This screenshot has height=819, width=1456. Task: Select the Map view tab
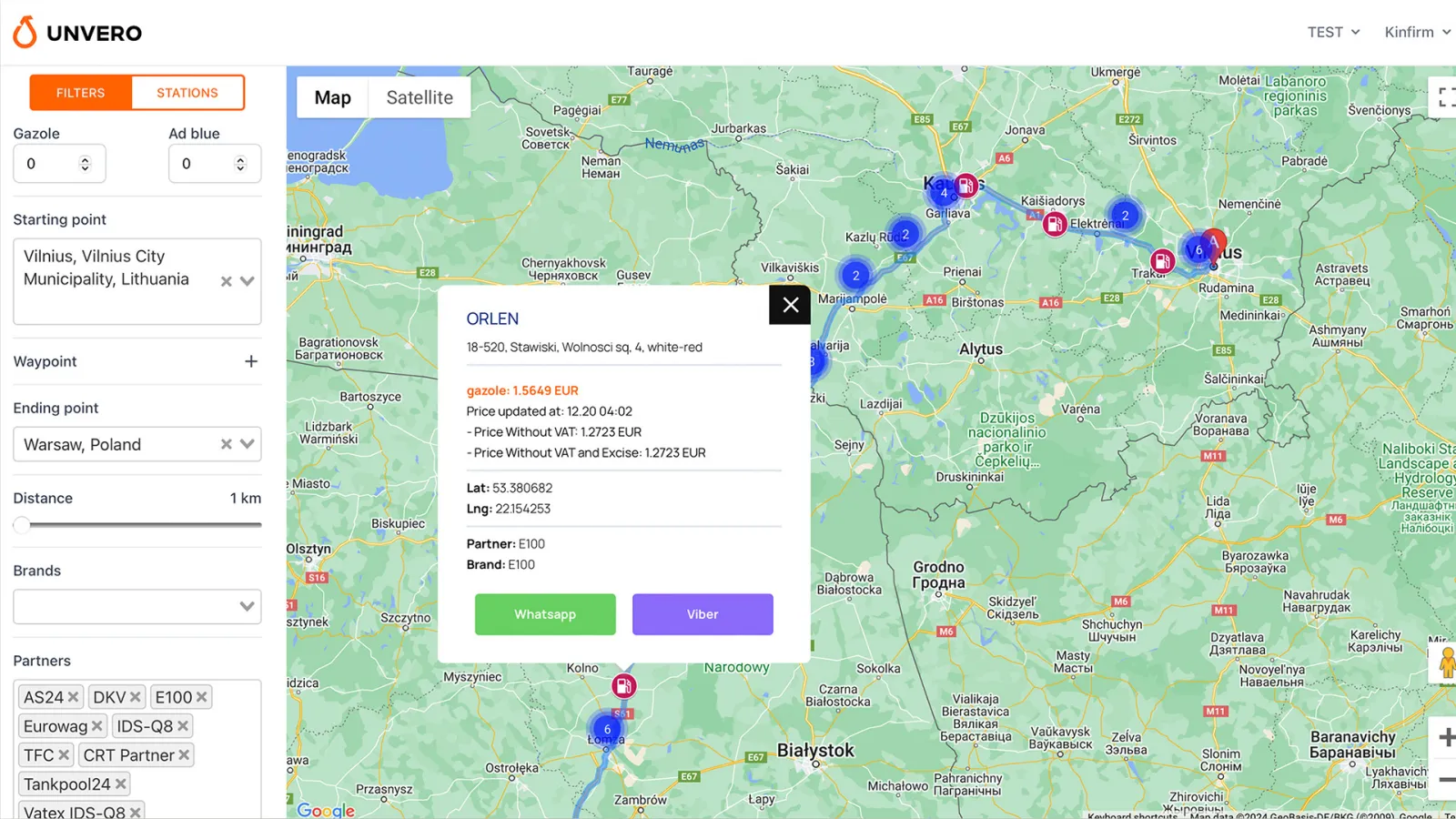[x=332, y=97]
